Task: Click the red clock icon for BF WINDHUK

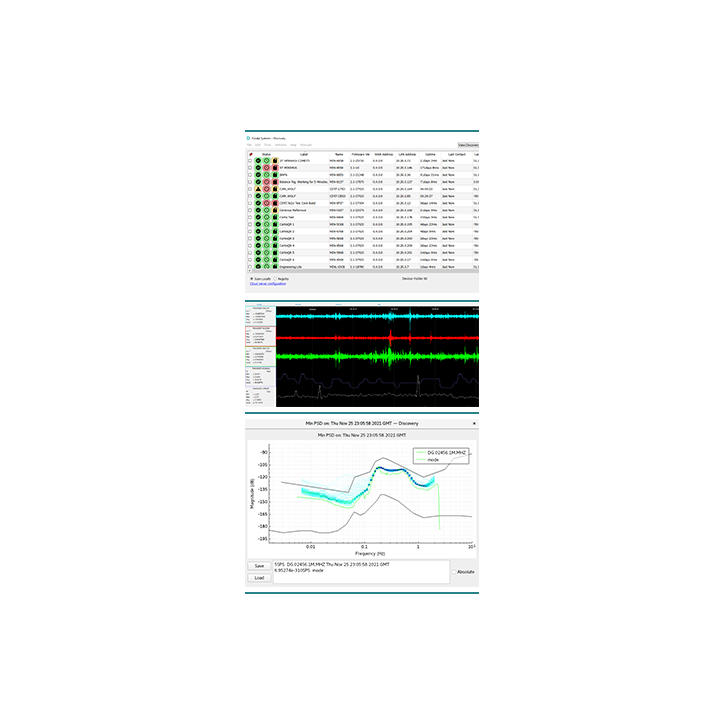Action: (x=267, y=167)
